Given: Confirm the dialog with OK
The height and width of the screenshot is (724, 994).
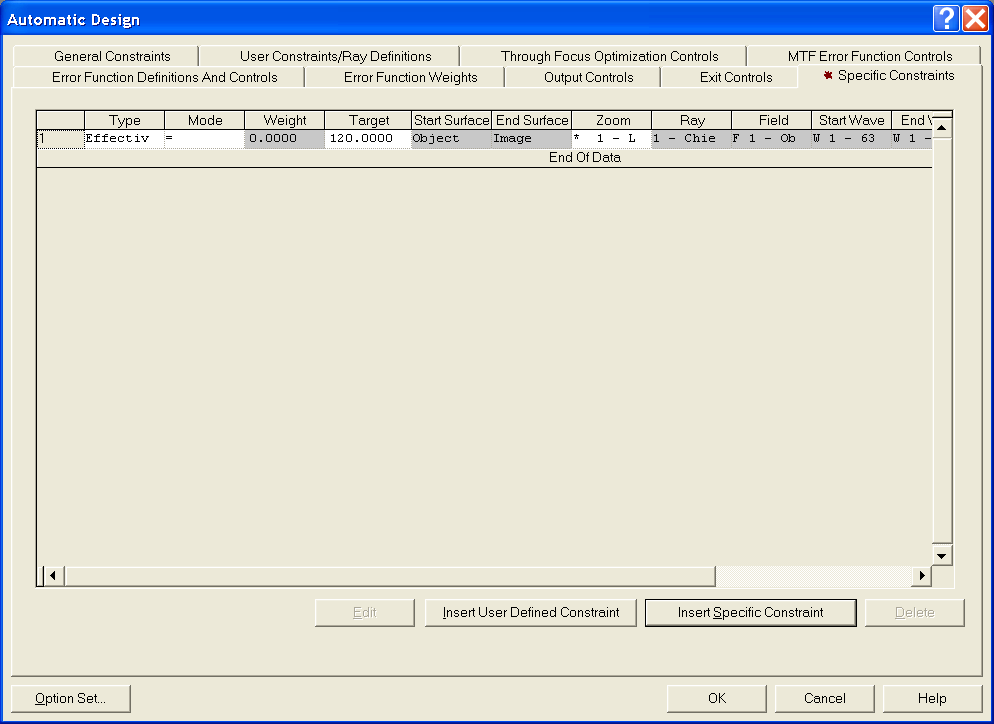Looking at the screenshot, I should click(x=716, y=698).
